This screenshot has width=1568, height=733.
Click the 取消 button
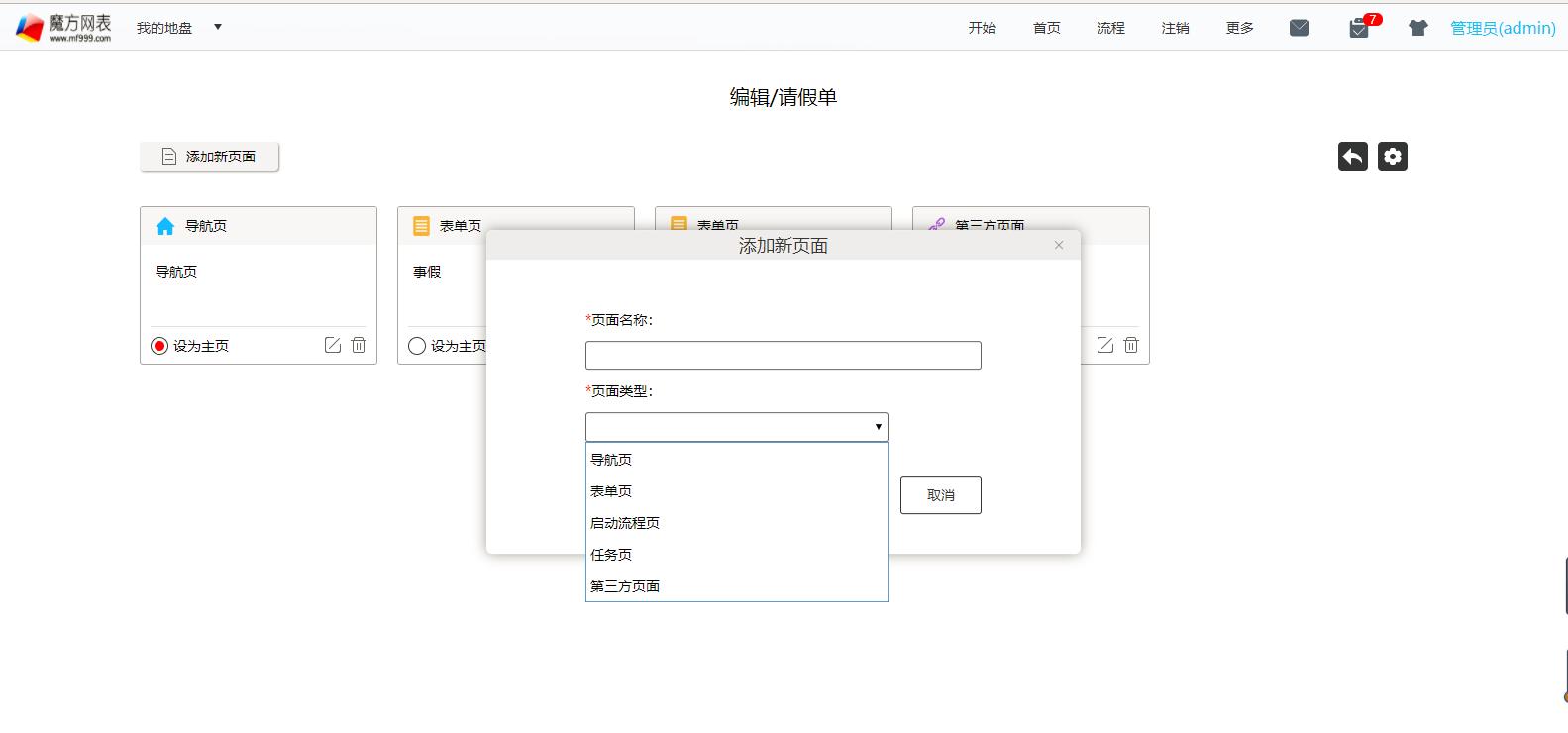(941, 495)
